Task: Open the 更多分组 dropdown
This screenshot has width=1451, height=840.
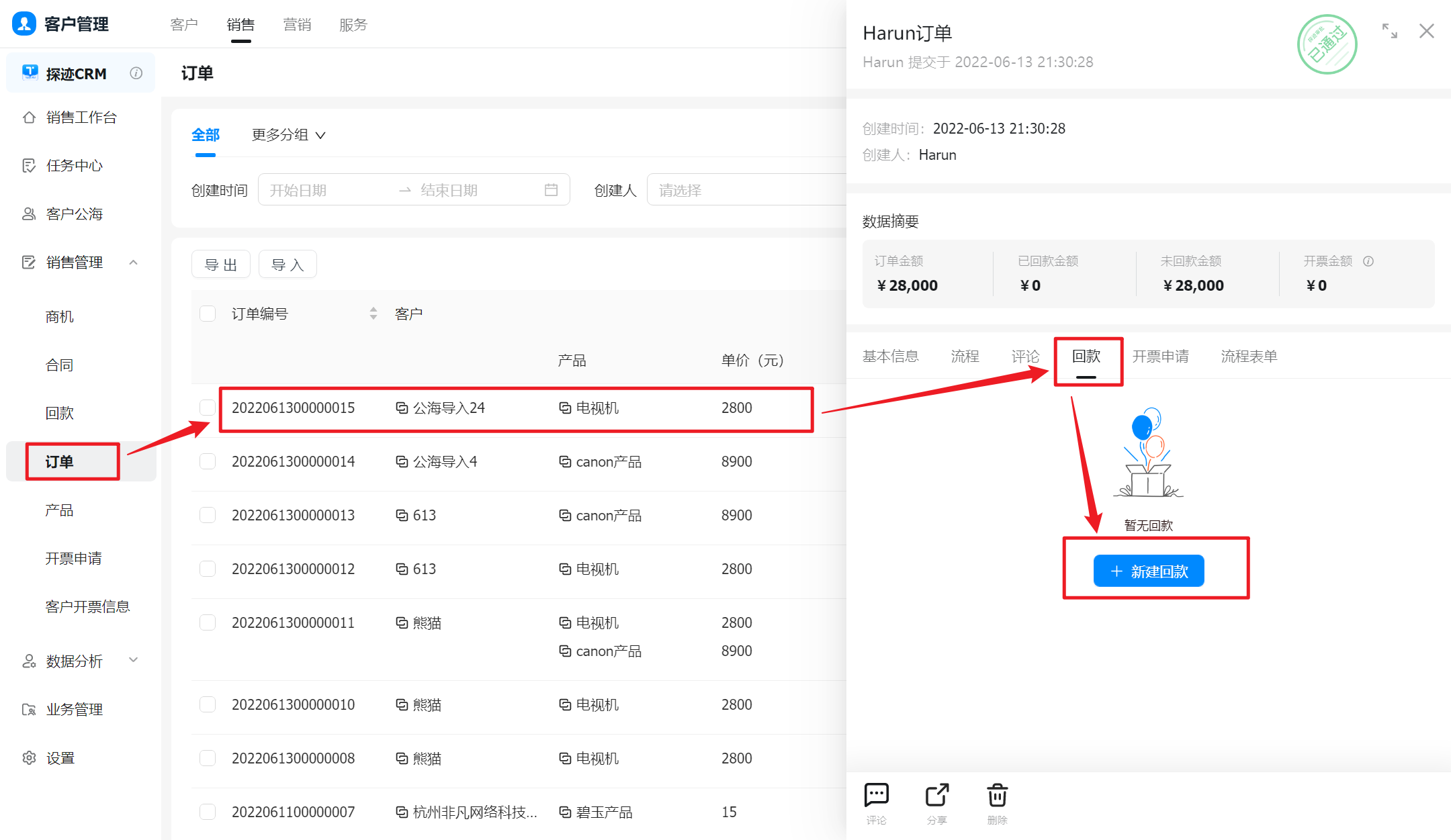Action: (x=288, y=135)
